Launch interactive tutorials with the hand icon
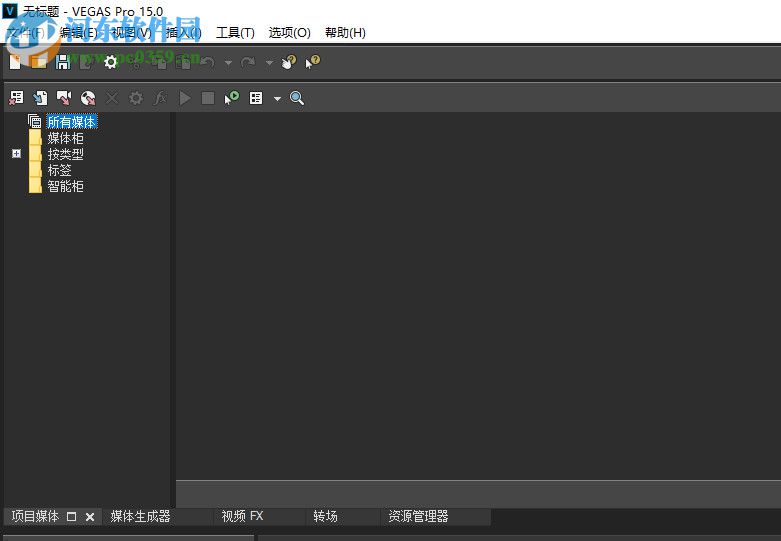Screen dimensions: 781x541 click(x=289, y=62)
